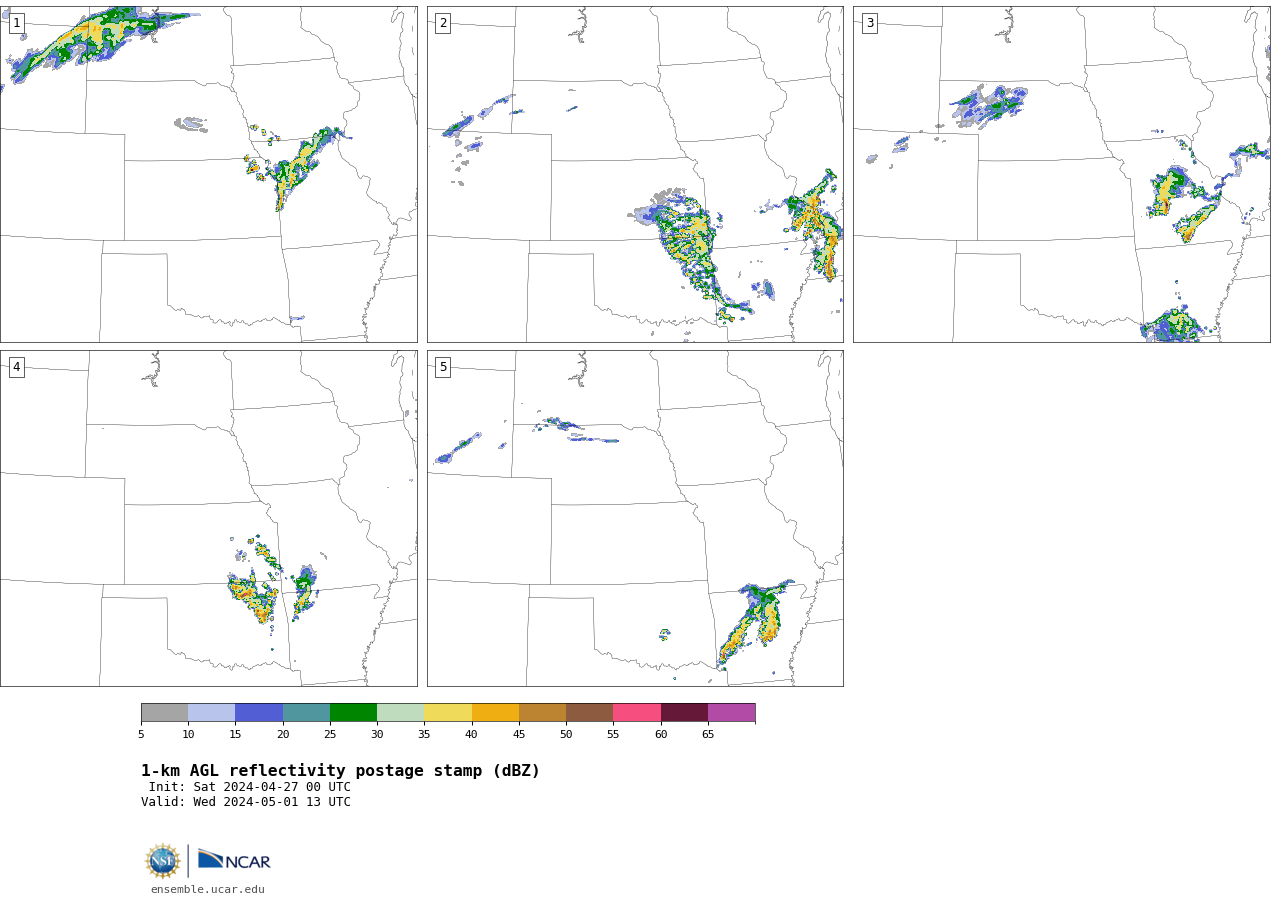1280x901 pixels.
Task: Click the panel number label 1
Action: point(16,23)
